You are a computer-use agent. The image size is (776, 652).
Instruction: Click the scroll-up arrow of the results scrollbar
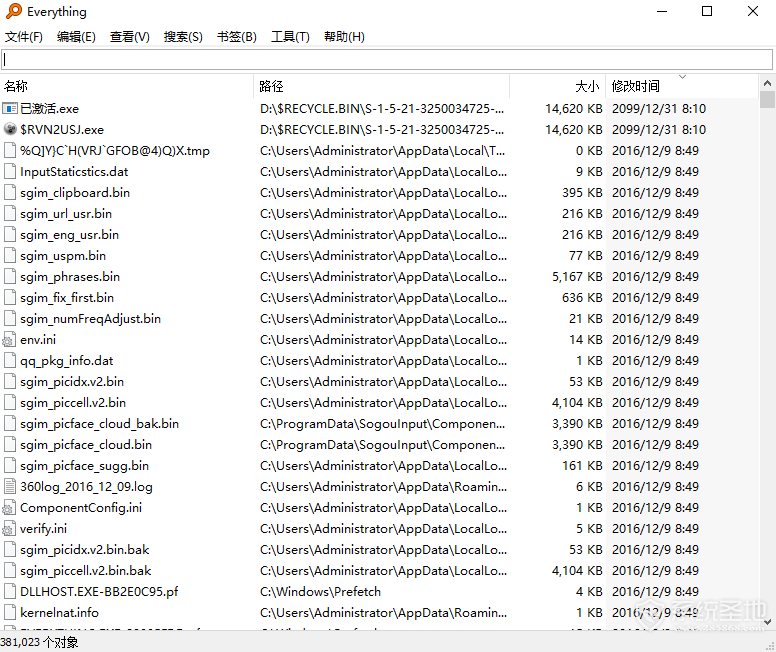click(x=767, y=83)
